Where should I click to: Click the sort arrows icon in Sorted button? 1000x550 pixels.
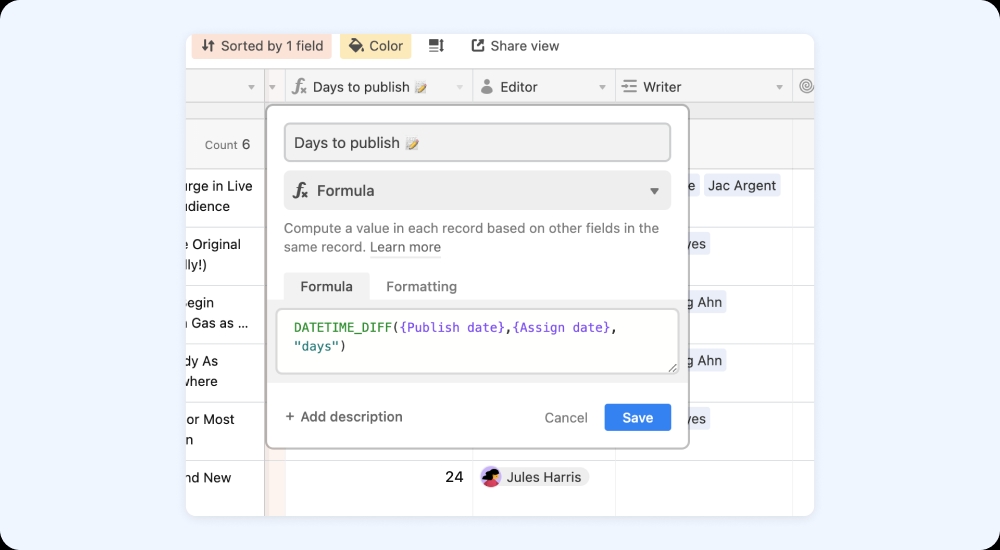point(208,46)
